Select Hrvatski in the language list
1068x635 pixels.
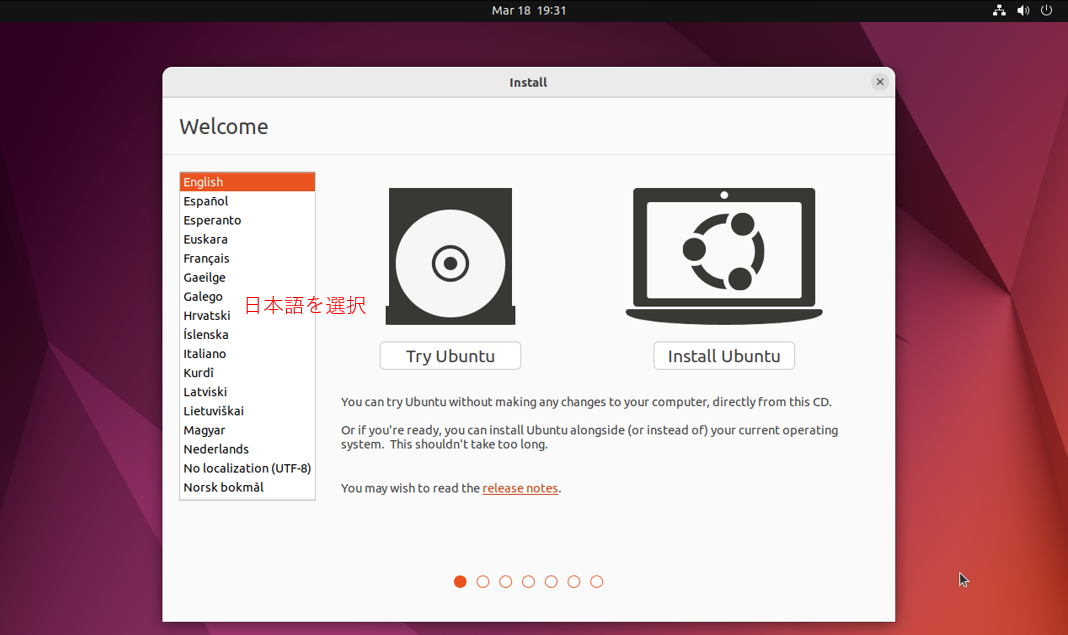247,315
